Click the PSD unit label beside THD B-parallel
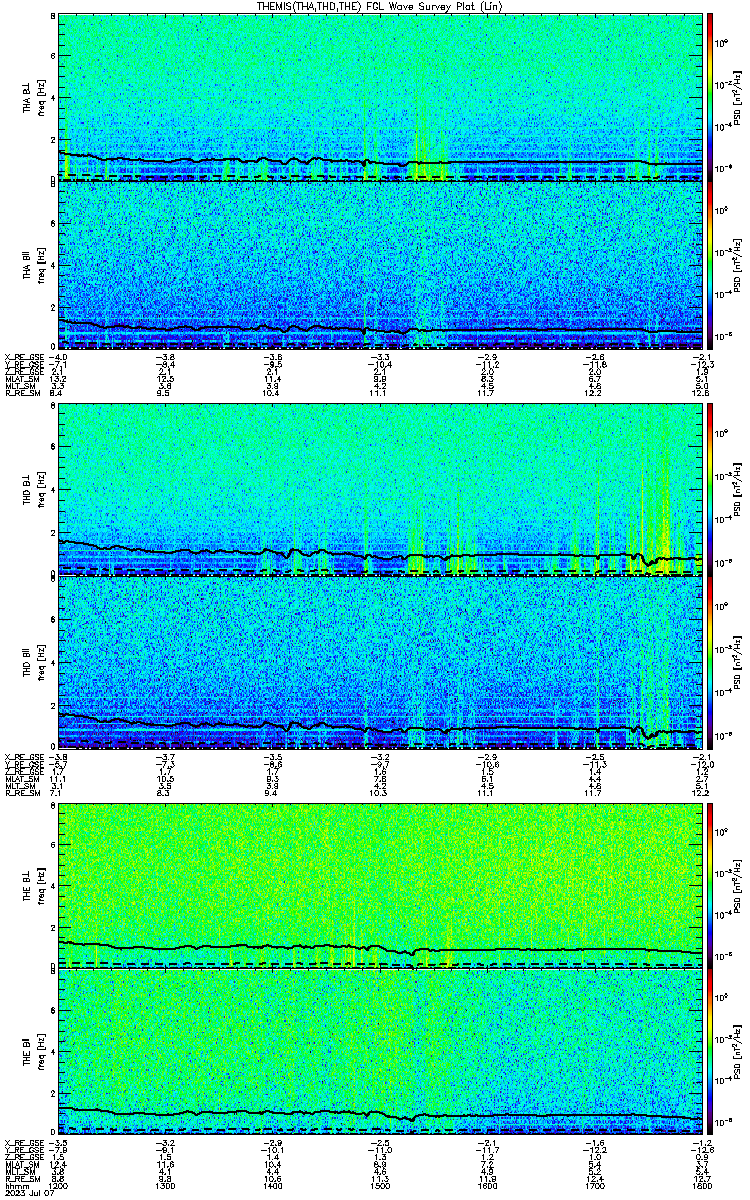The height and width of the screenshot is (1200, 750). click(x=737, y=661)
